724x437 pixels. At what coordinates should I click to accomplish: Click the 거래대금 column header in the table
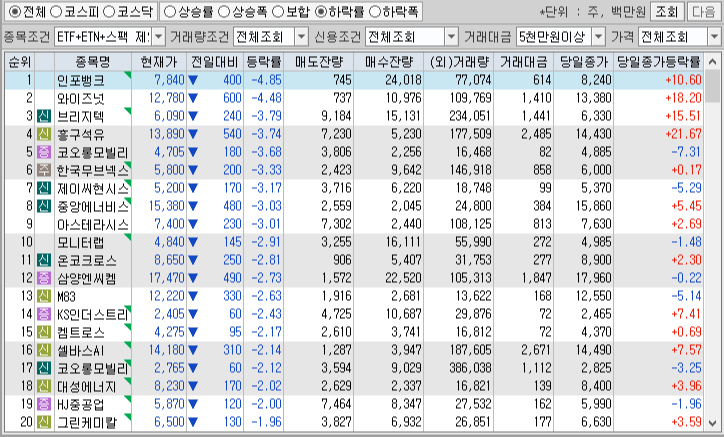[524, 61]
